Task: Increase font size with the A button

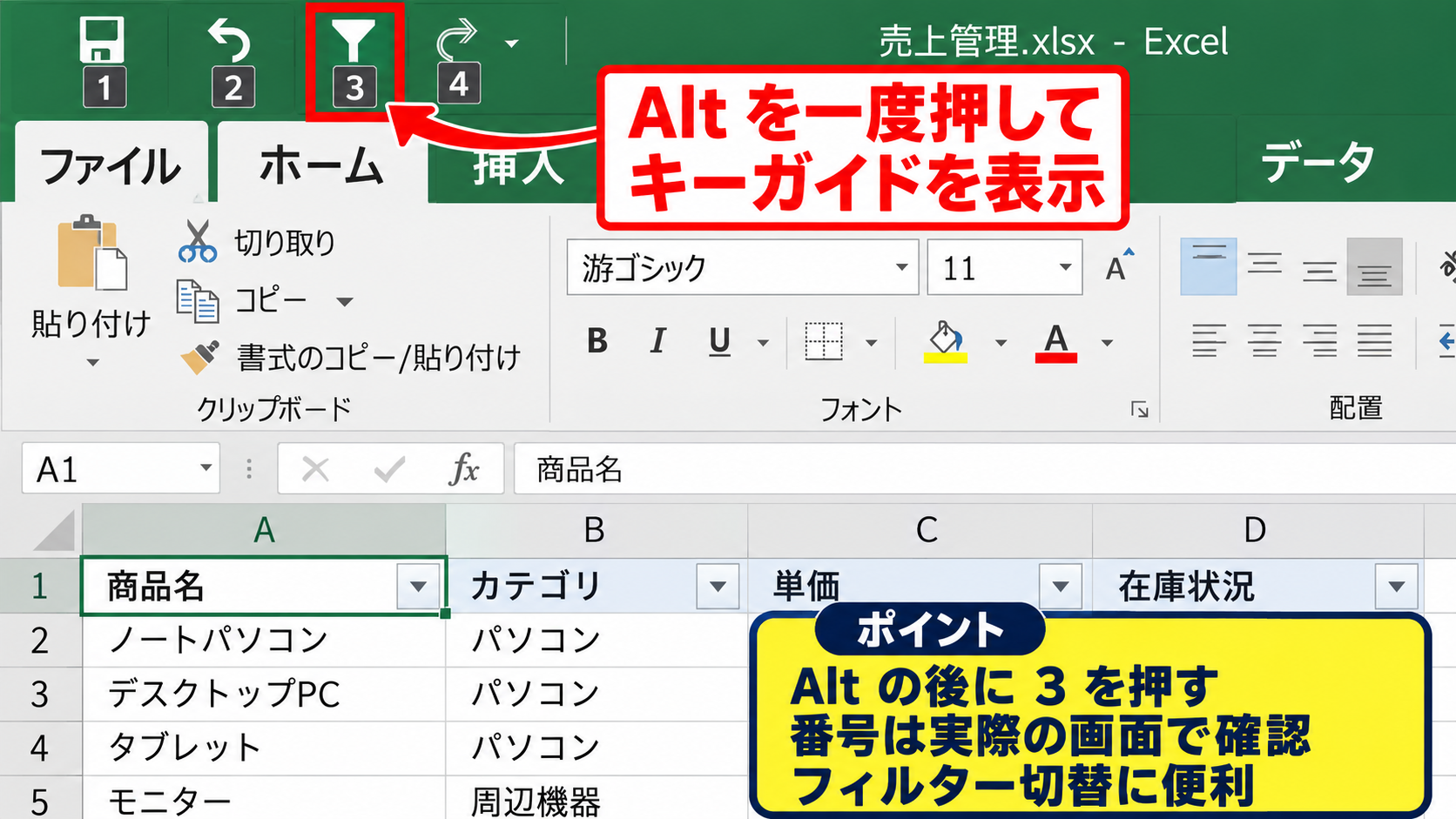Action: click(x=1120, y=265)
